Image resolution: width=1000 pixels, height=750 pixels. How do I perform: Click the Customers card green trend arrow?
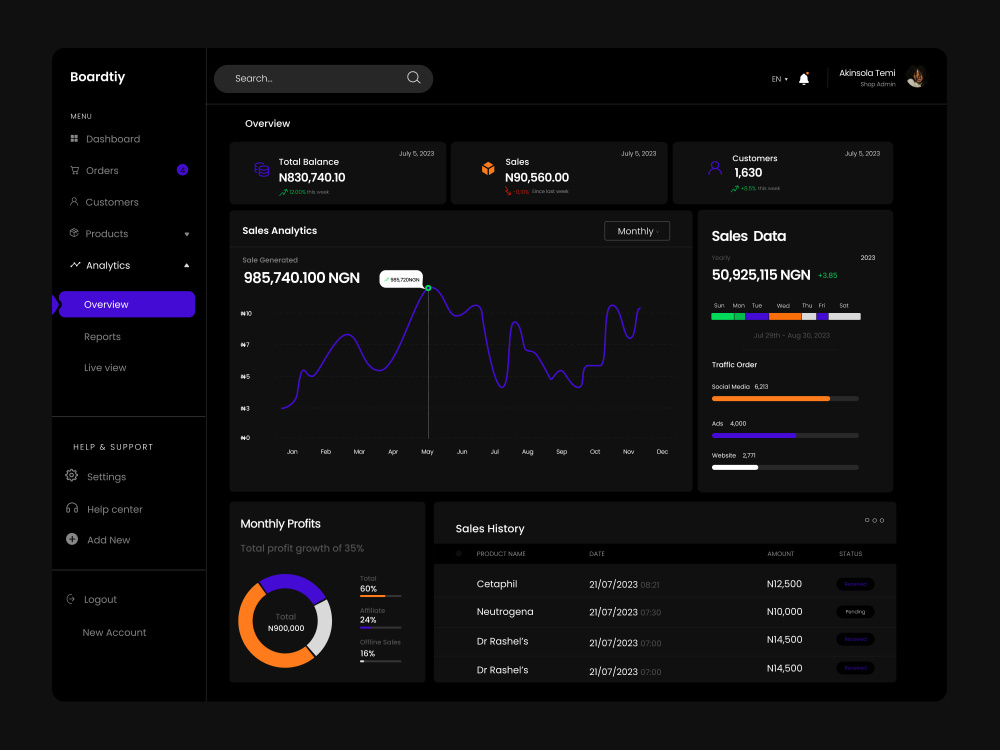(x=735, y=188)
